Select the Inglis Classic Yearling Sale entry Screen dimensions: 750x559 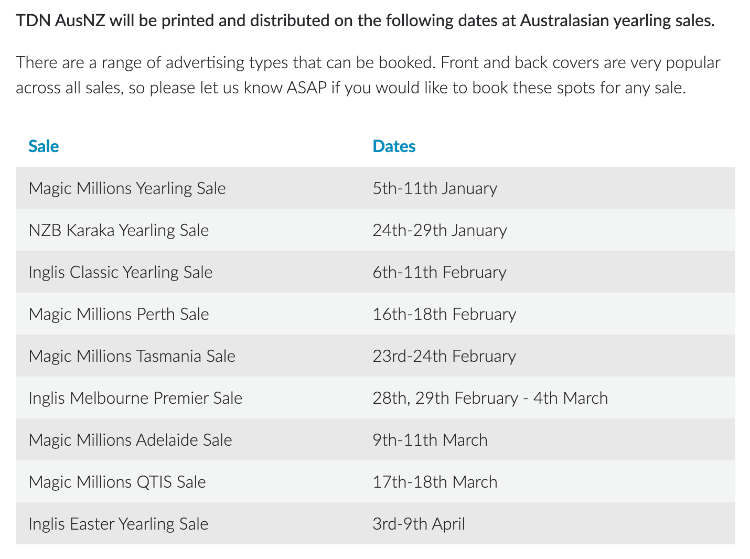pyautogui.click(x=121, y=272)
